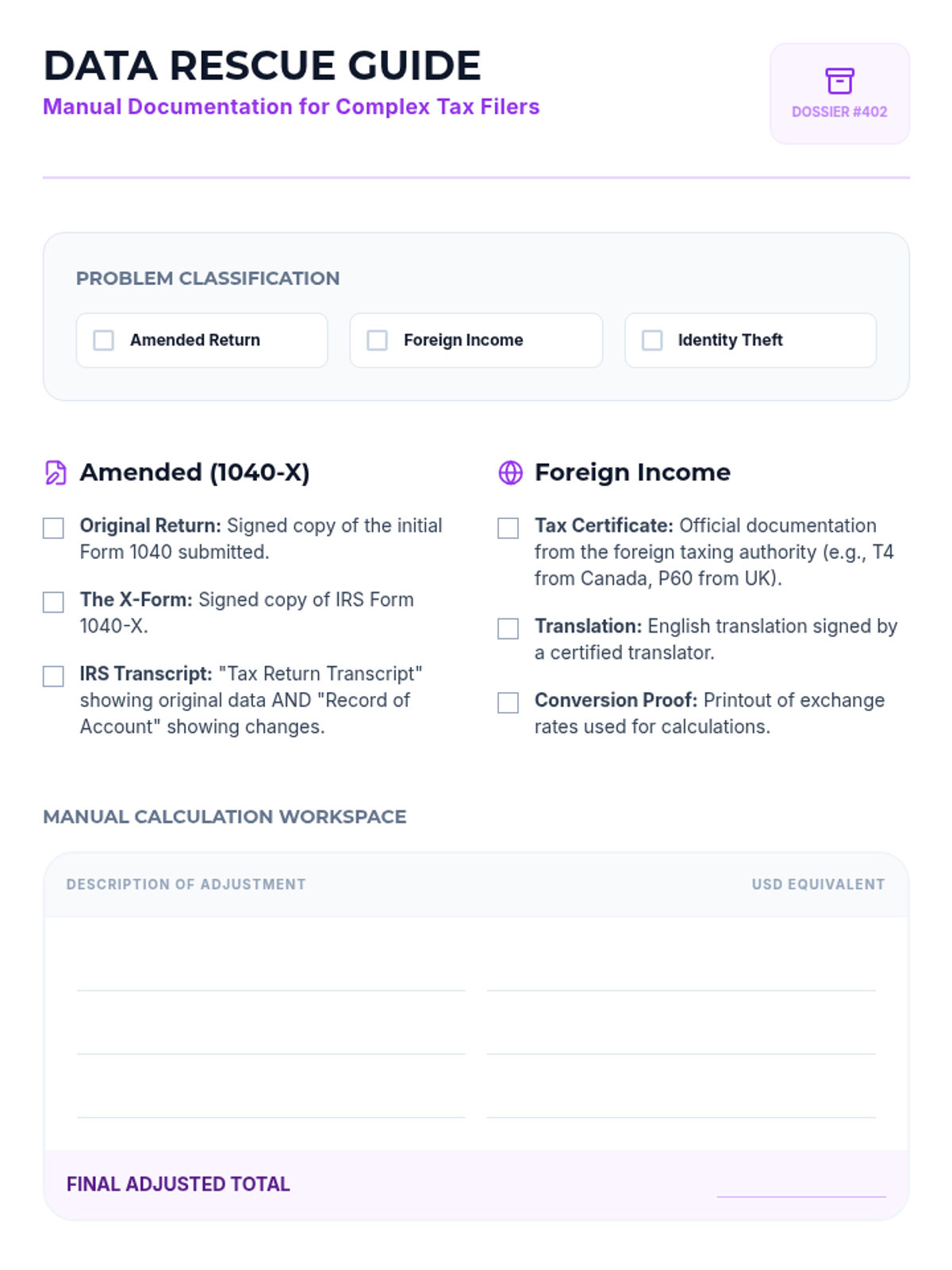This screenshot has height=1270, width=952.
Task: Check the Identity Theft classification box
Action: point(652,341)
